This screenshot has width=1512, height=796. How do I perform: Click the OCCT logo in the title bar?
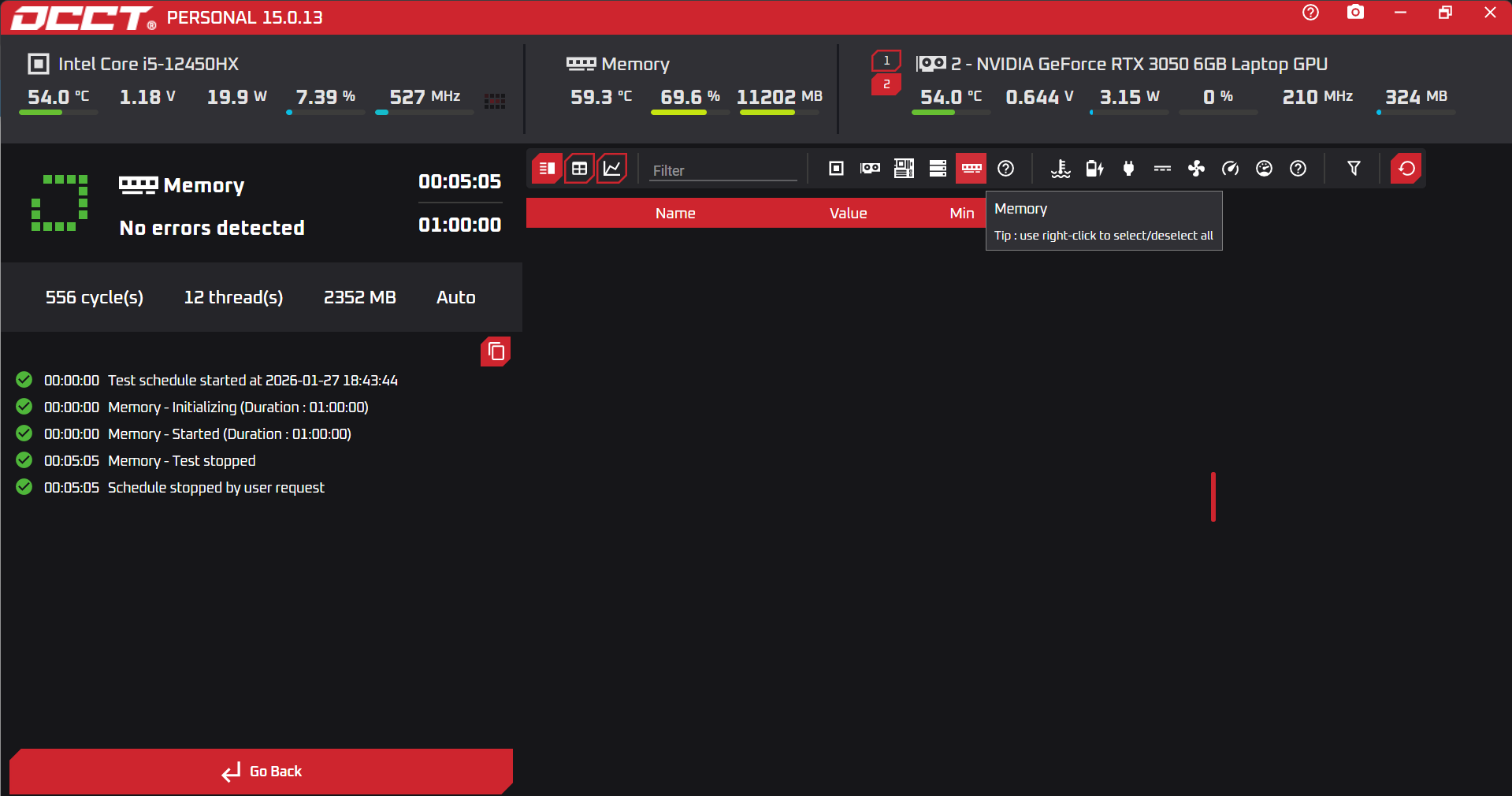point(84,17)
